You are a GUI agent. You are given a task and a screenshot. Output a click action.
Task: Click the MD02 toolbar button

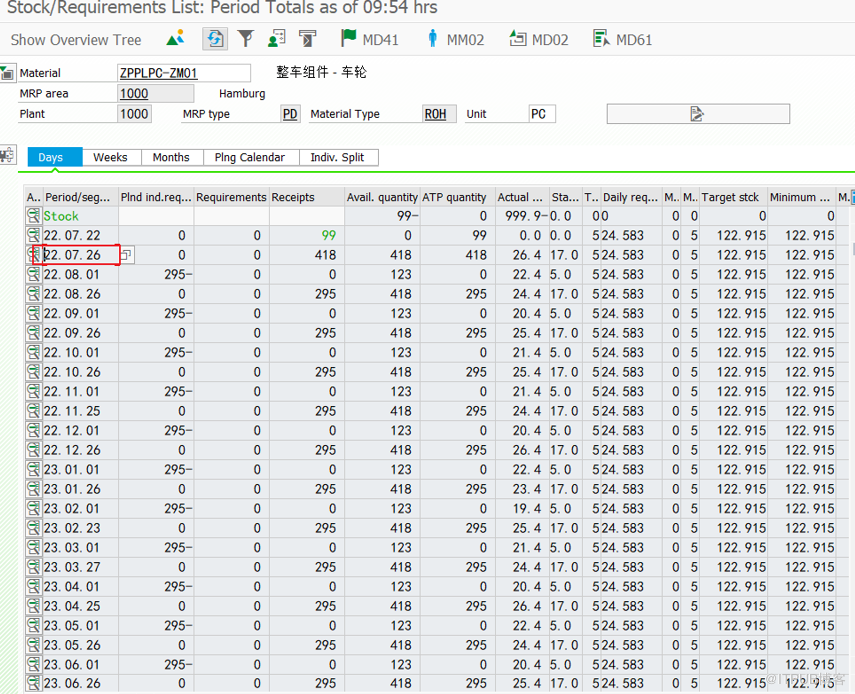coord(538,39)
